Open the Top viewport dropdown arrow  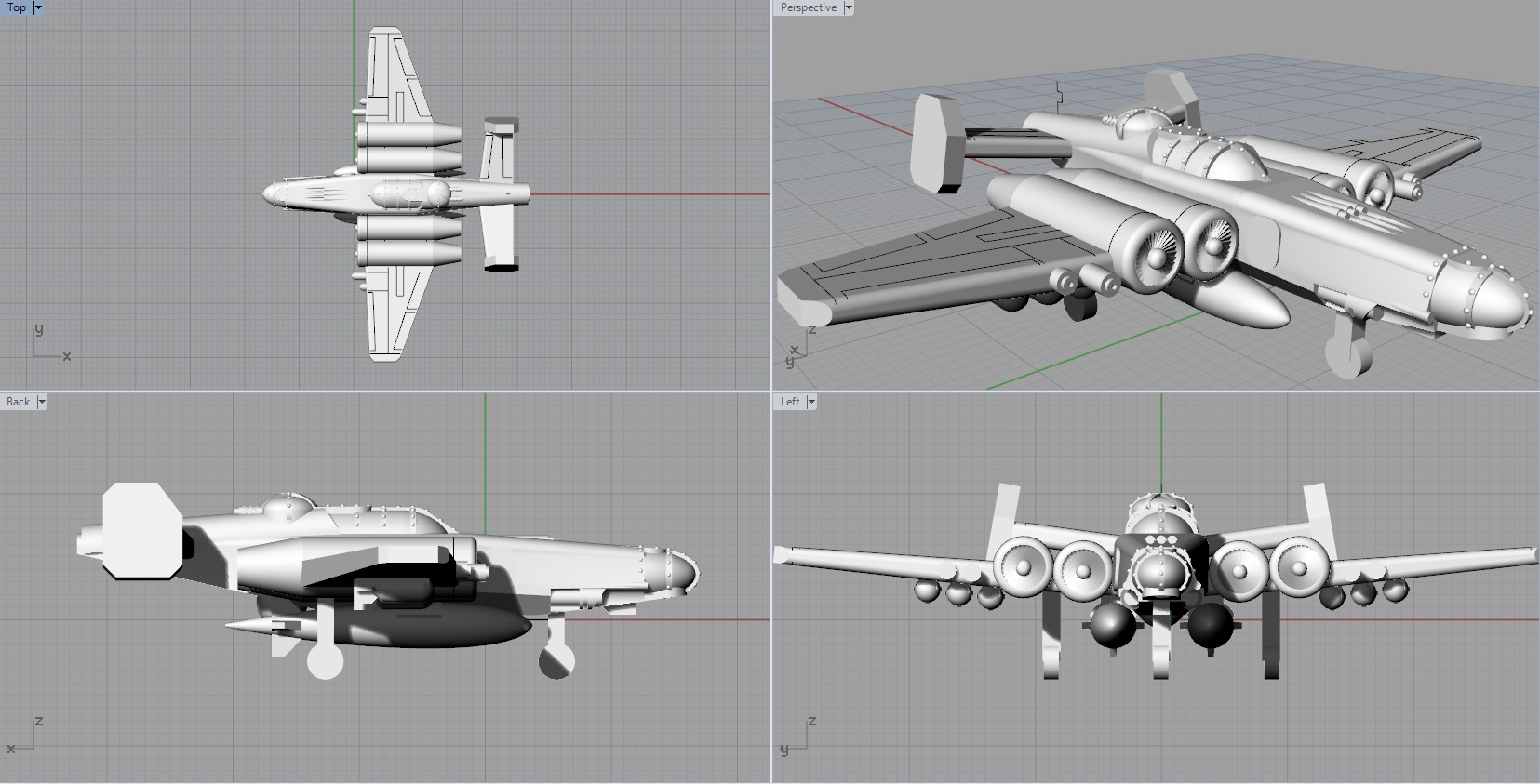pyautogui.click(x=38, y=7)
